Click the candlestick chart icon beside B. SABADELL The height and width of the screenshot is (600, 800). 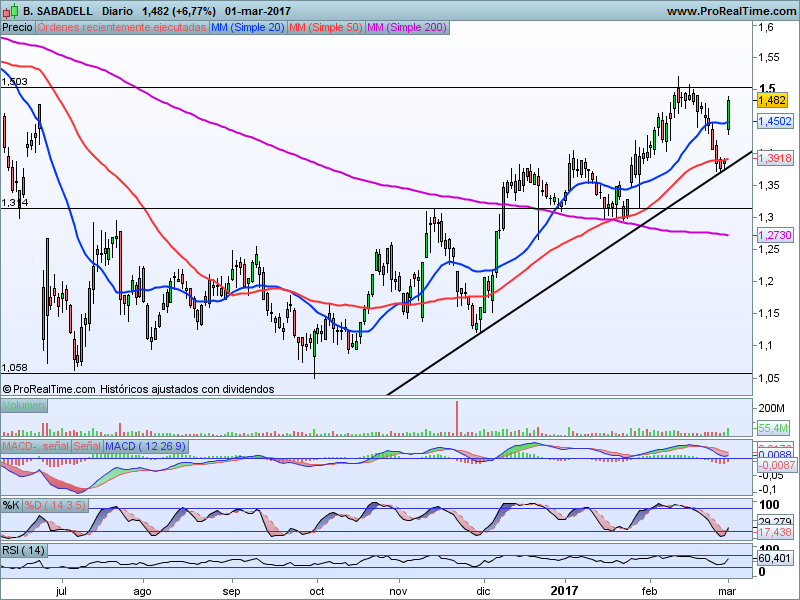(x=11, y=10)
